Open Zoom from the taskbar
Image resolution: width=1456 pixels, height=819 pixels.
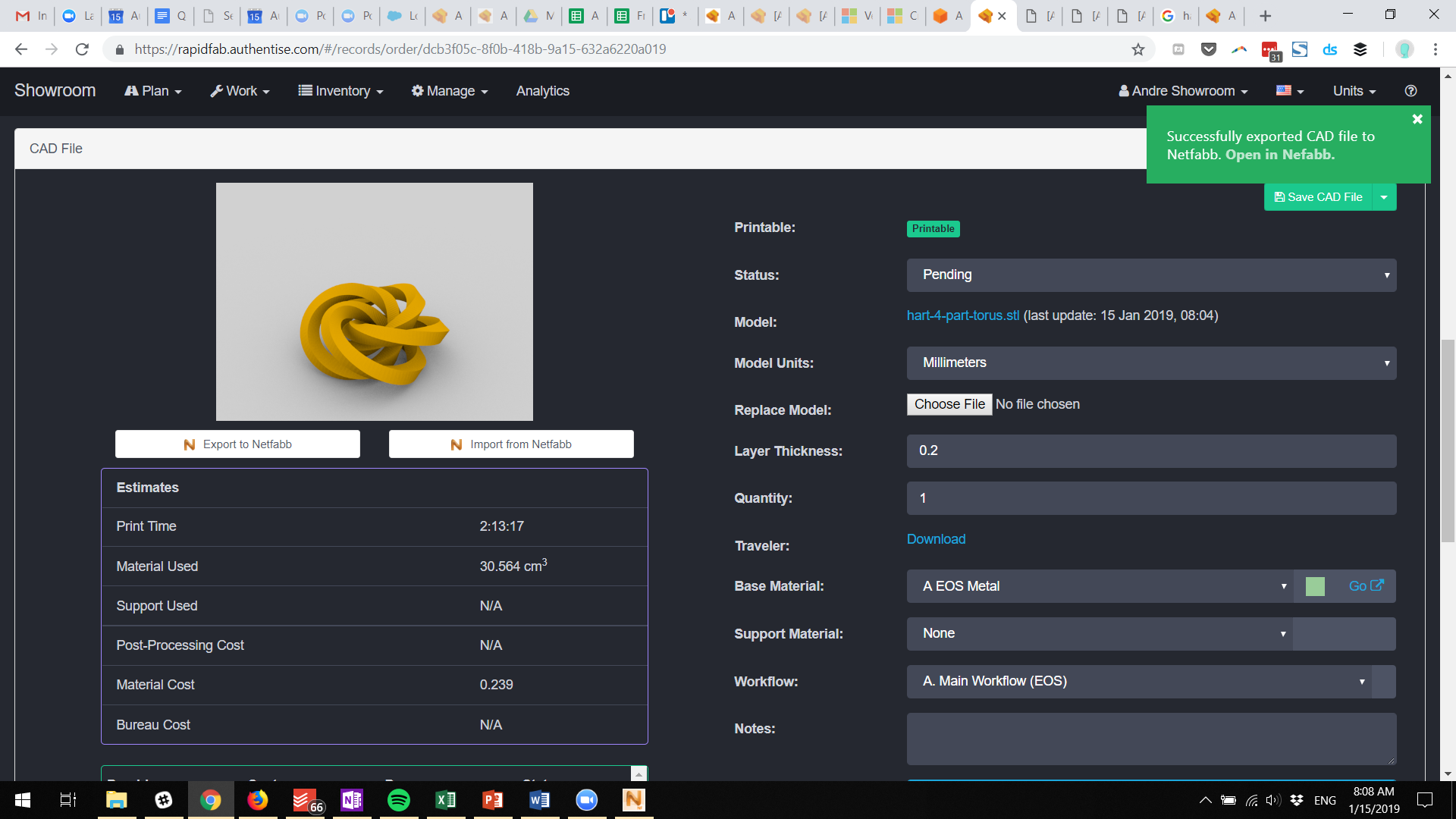(x=586, y=800)
